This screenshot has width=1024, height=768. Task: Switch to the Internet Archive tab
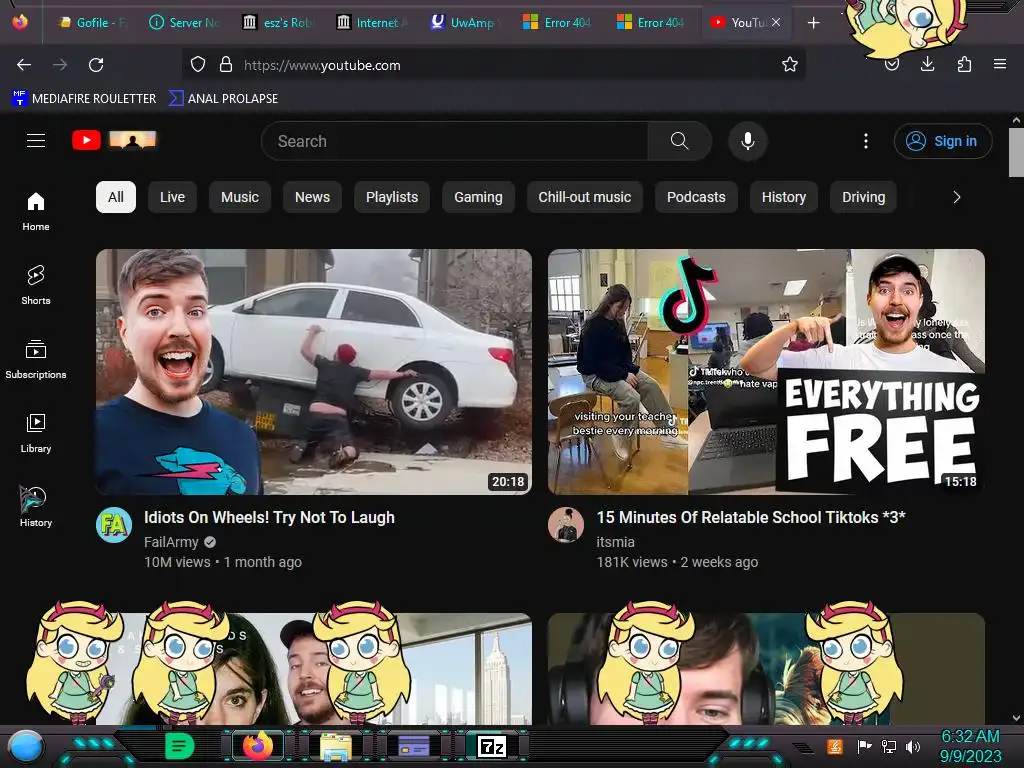click(372, 23)
